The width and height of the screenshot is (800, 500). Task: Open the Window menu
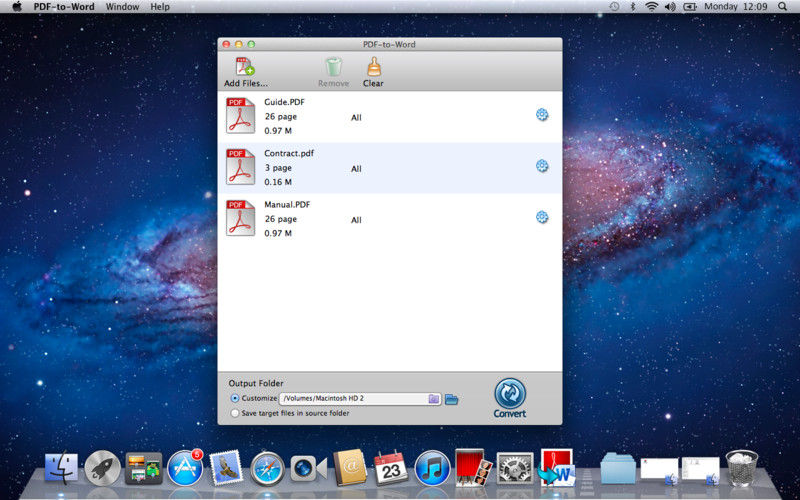(x=122, y=7)
